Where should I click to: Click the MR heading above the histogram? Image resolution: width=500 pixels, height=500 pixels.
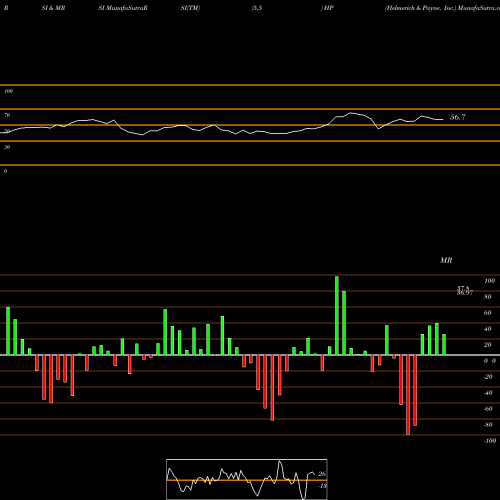(x=446, y=260)
